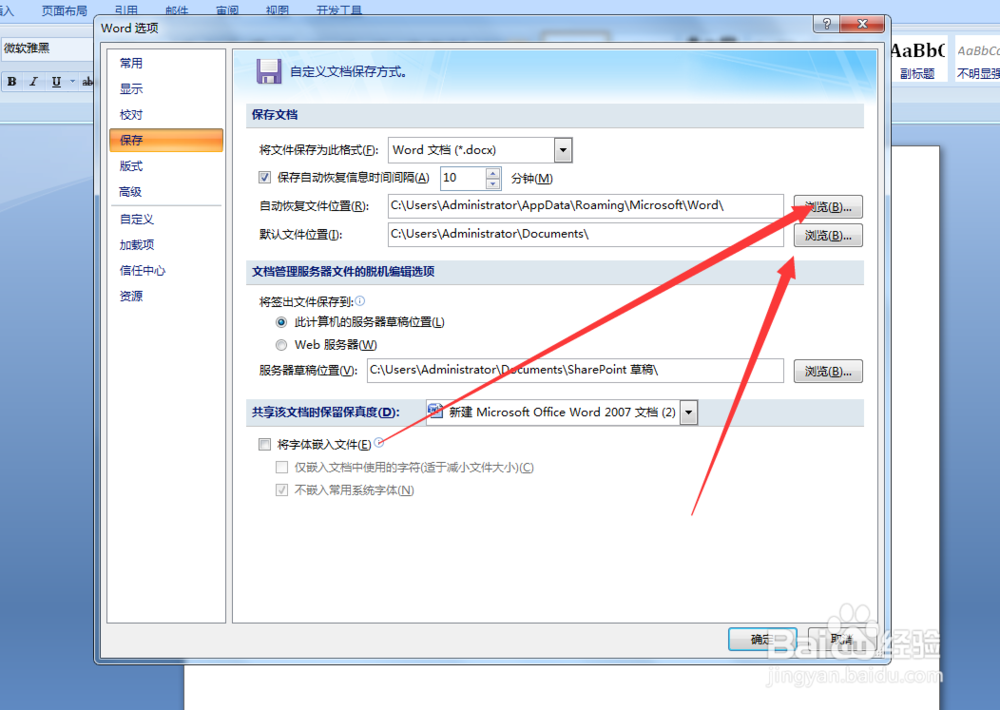Open 信任中心 category in sidebar

pos(166,270)
